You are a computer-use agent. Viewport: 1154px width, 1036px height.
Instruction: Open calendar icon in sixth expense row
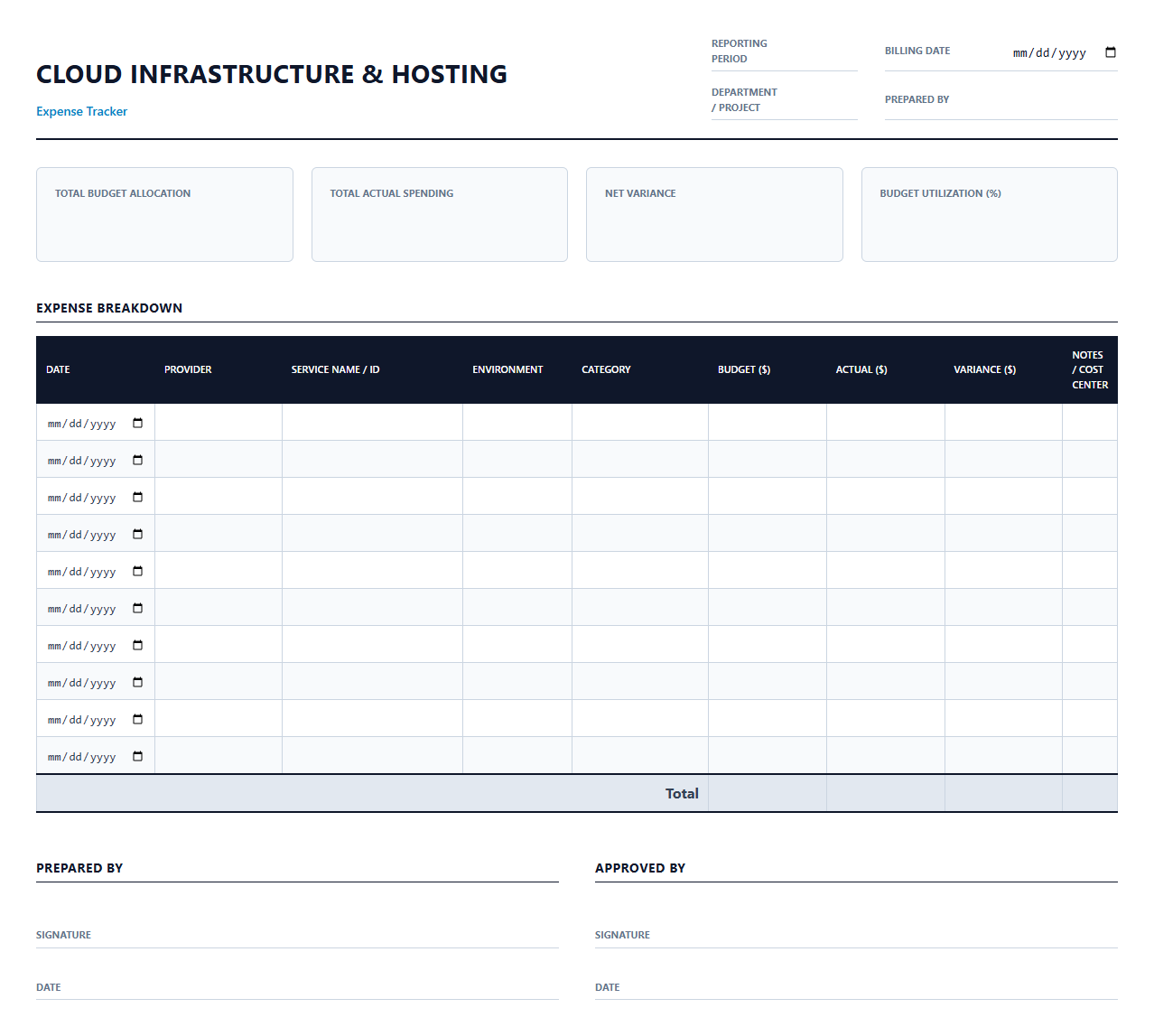[x=137, y=608]
